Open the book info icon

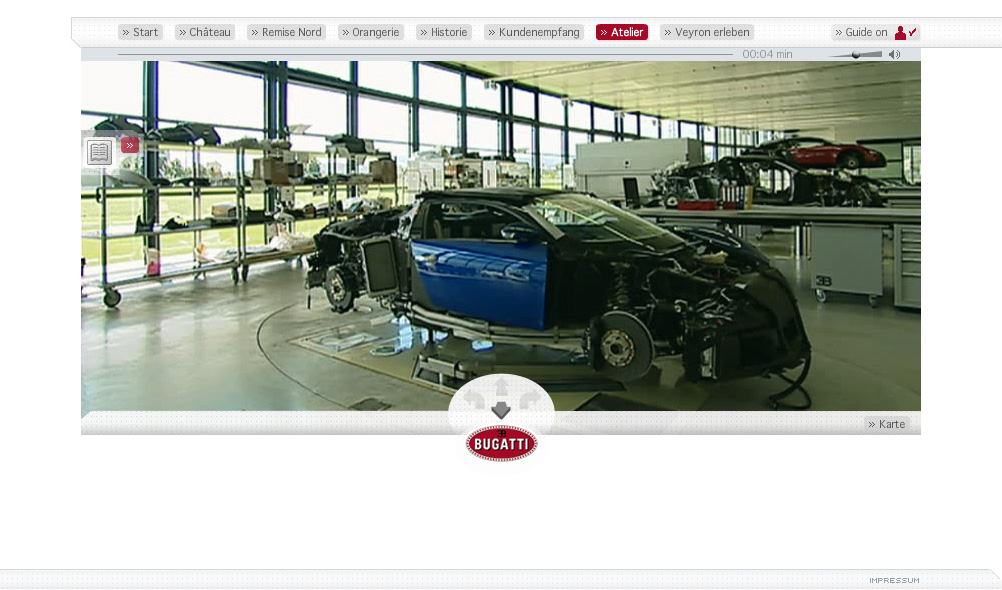pyautogui.click(x=99, y=152)
